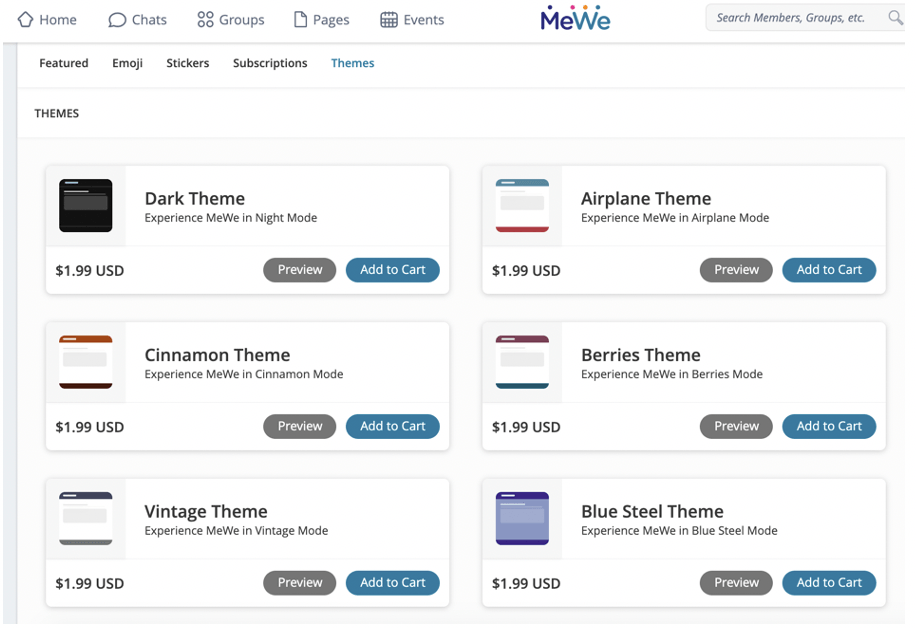Viewport: 916px width, 628px height.
Task: Click the Groups circles icon
Action: point(205,20)
